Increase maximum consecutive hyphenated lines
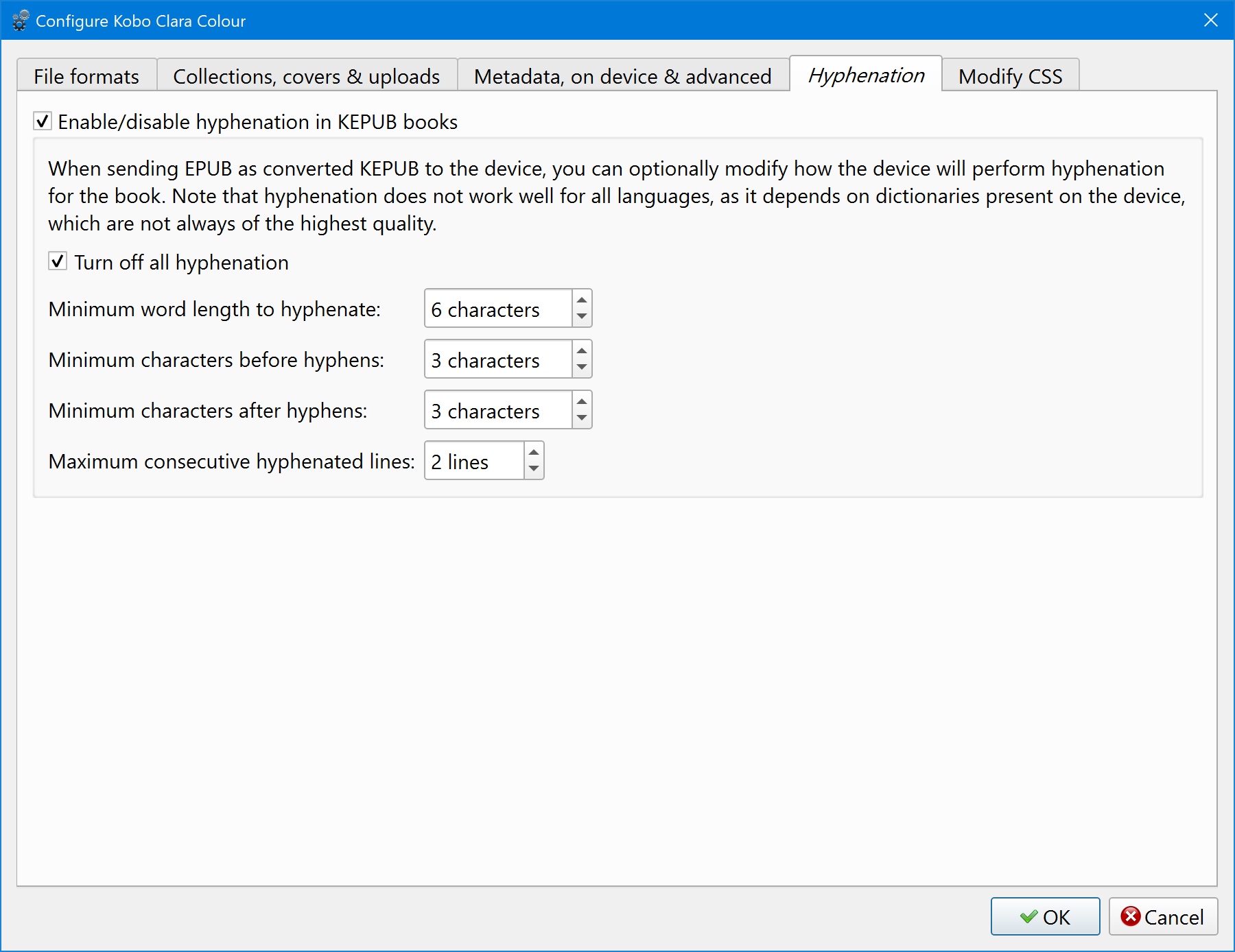The image size is (1235, 952). [x=534, y=452]
